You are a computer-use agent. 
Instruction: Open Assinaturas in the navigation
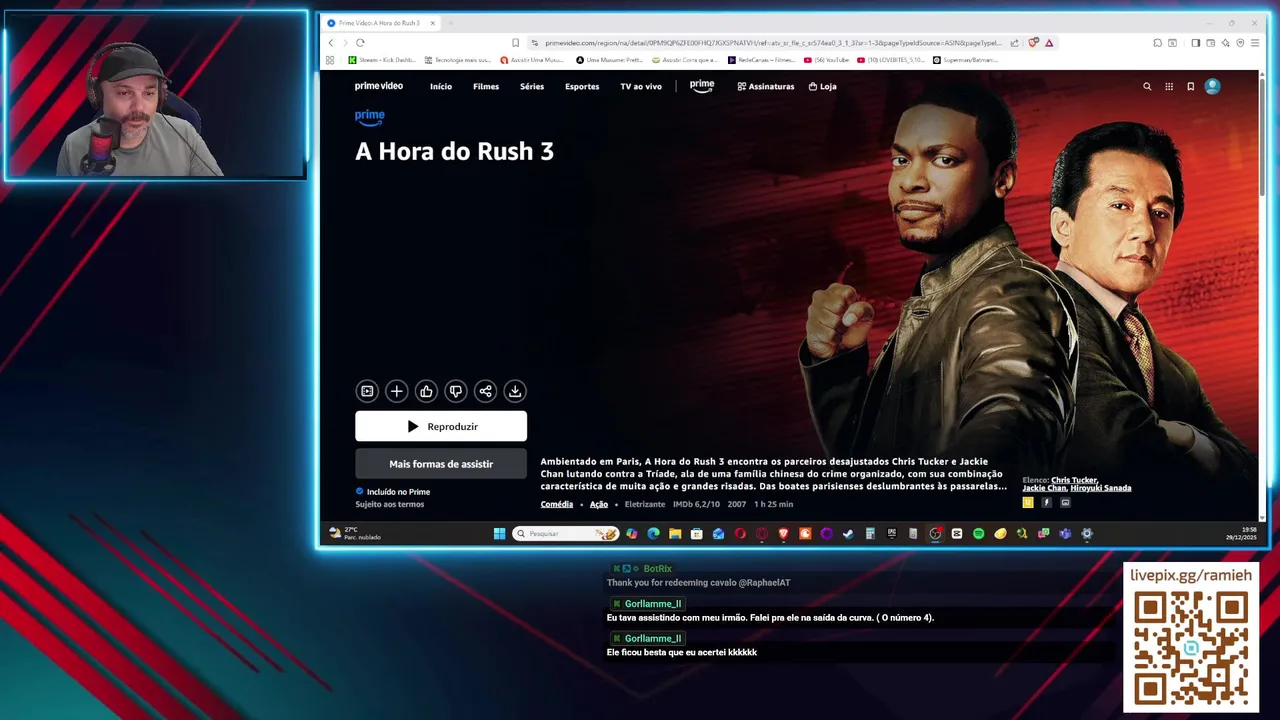pyautogui.click(x=766, y=86)
